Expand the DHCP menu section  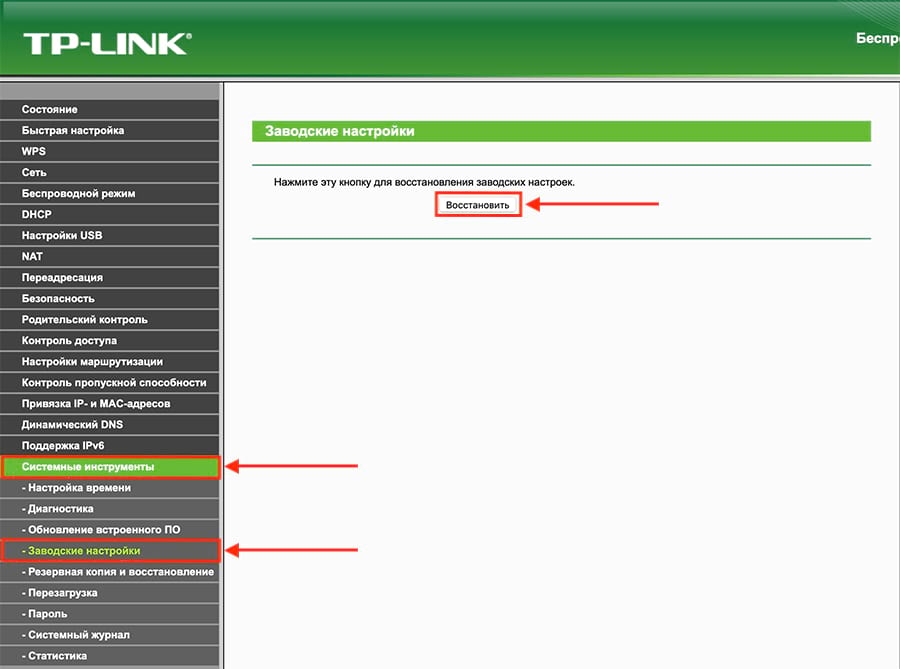coord(110,215)
